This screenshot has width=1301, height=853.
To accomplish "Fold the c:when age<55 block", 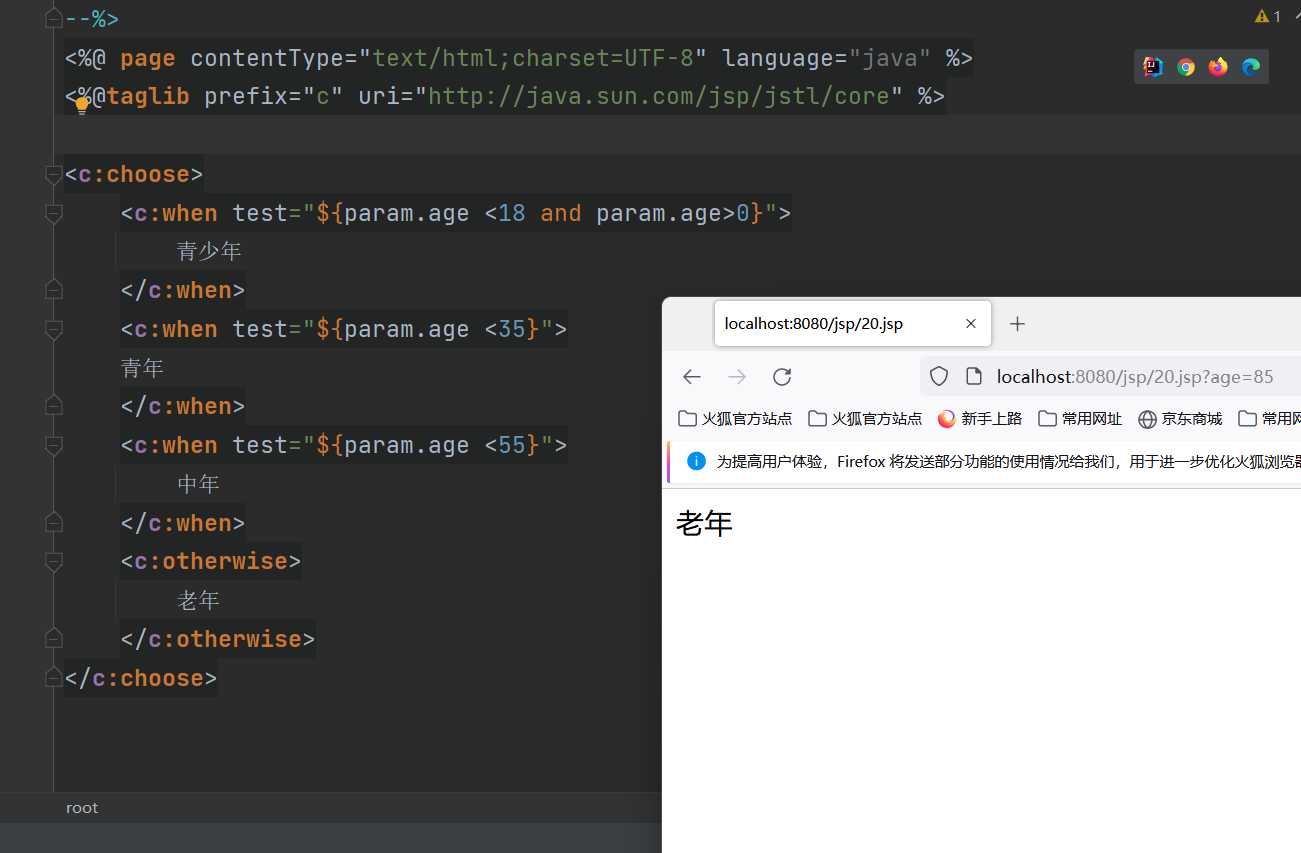I will pyautogui.click(x=53, y=445).
